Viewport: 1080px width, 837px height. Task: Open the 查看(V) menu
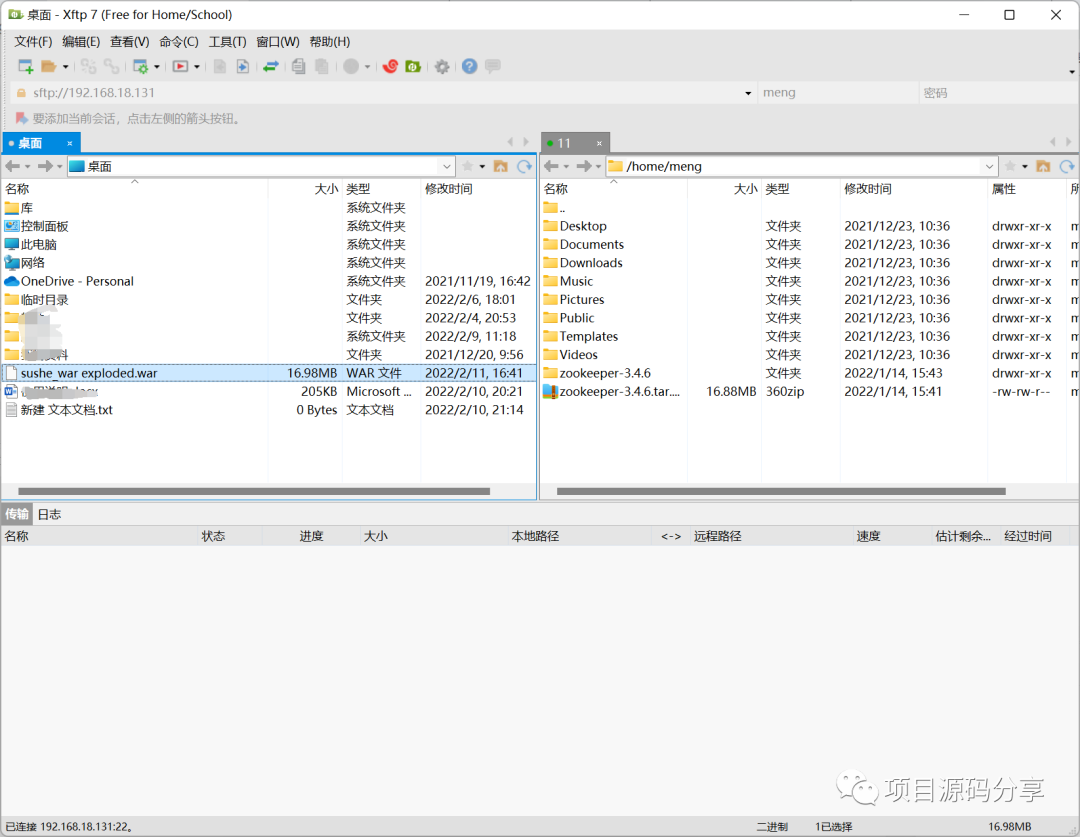[x=129, y=42]
